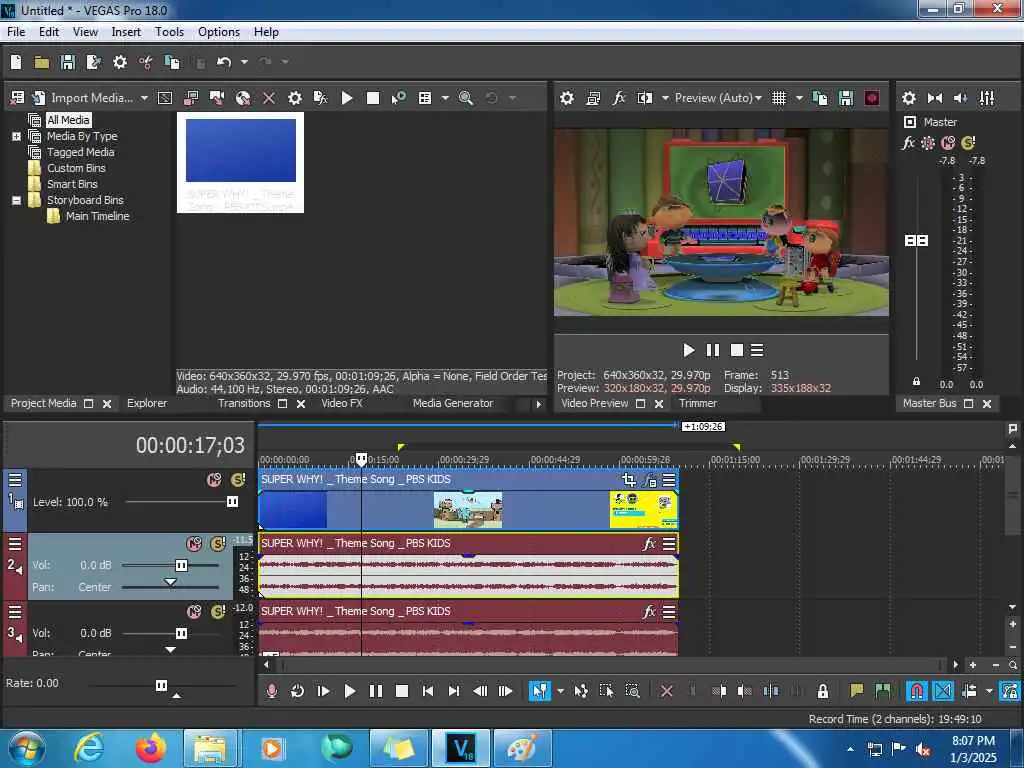
Task: Toggle Split Screen View in preview
Action: (x=645, y=98)
